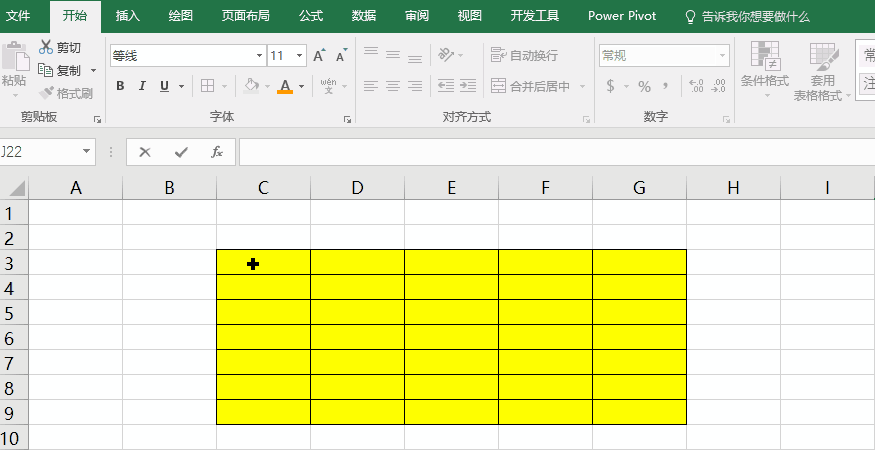Open the Formulas (公式) tab
875x450 pixels.
[x=311, y=16]
